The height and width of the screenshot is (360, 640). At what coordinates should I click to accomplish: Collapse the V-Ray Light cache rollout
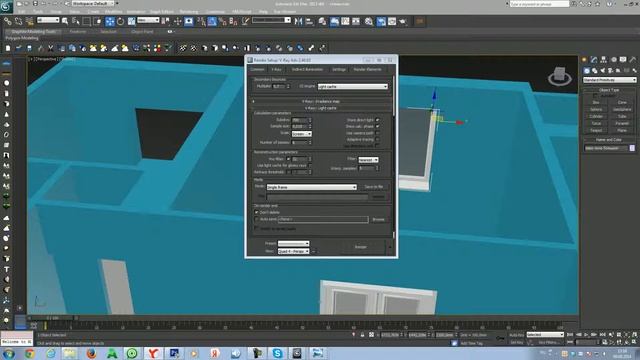pos(321,108)
